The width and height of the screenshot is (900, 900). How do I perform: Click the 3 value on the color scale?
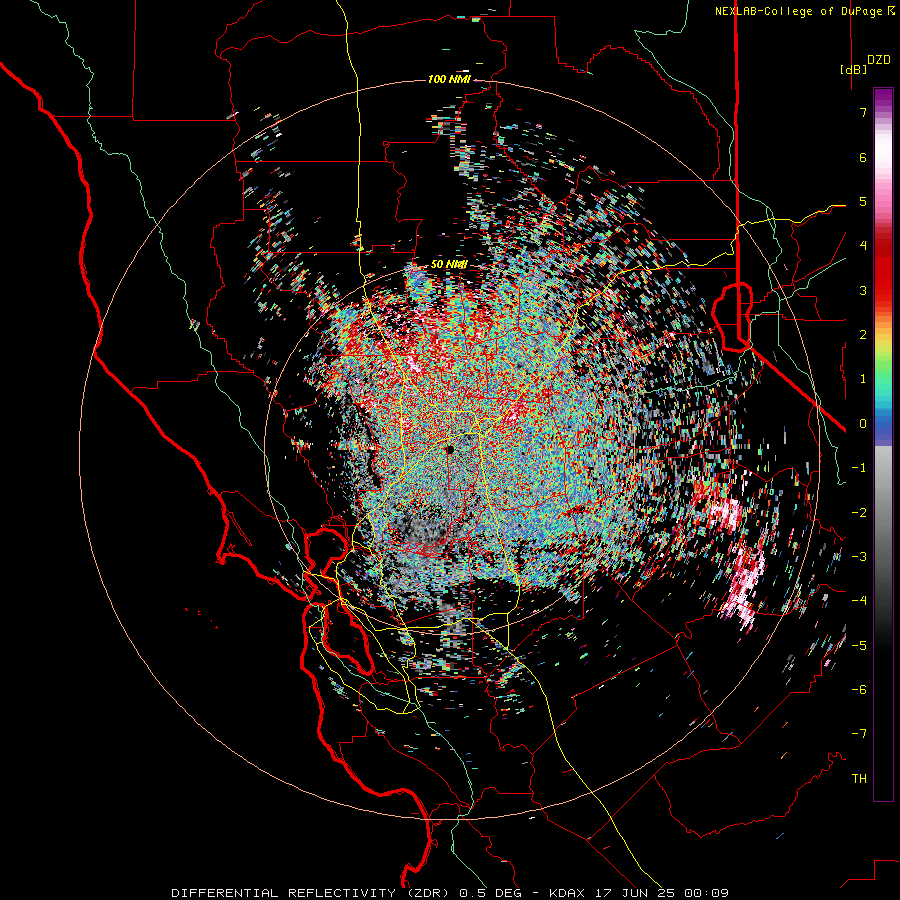[863, 290]
